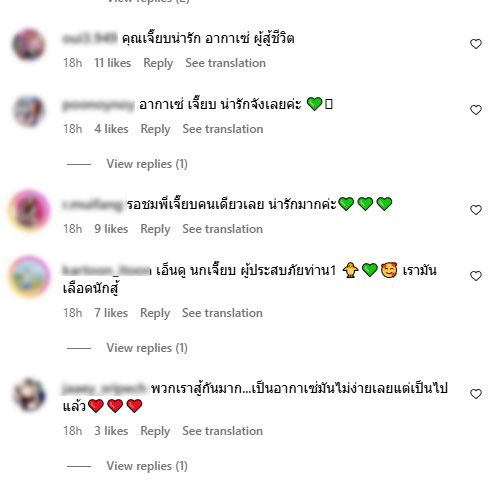Screen dimensions: 493x489
Task: Open avatar of the red hearts commenter
Action: 29,395
